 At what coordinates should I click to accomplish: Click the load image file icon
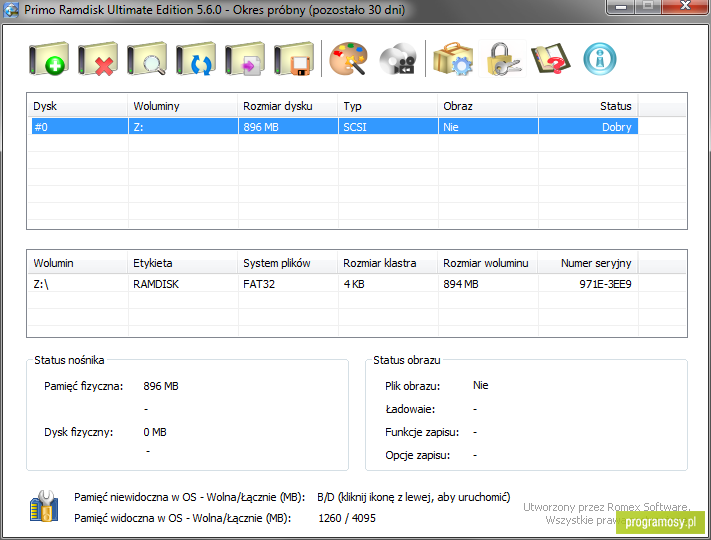coord(244,59)
